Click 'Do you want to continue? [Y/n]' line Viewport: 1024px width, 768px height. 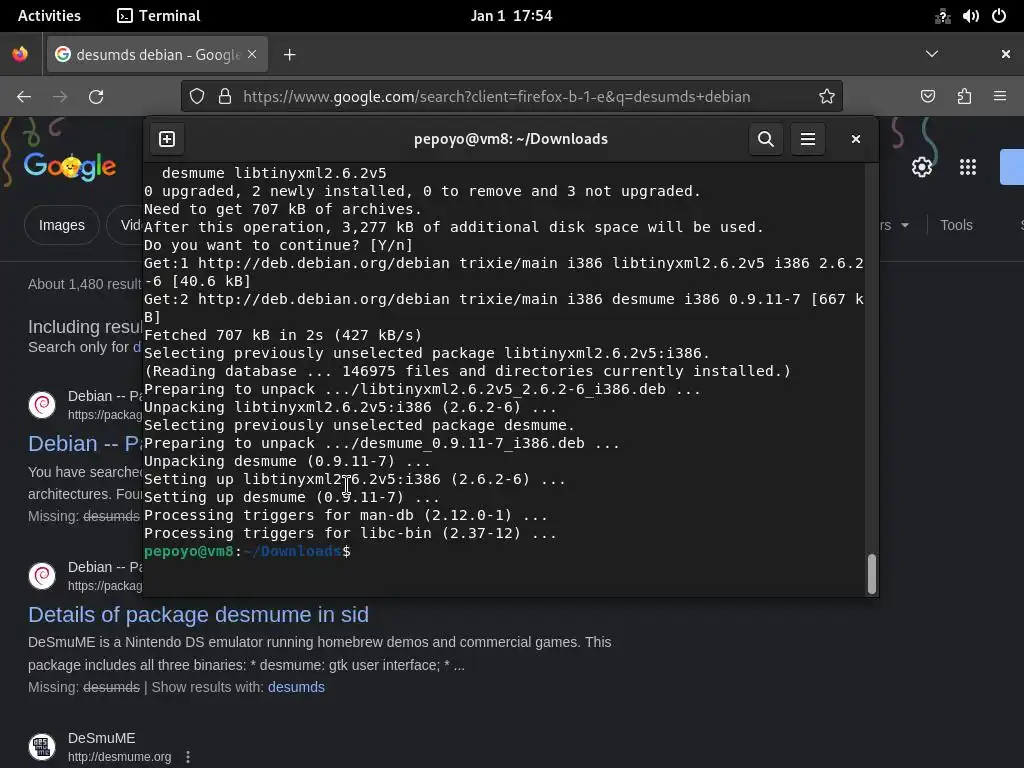coord(278,245)
